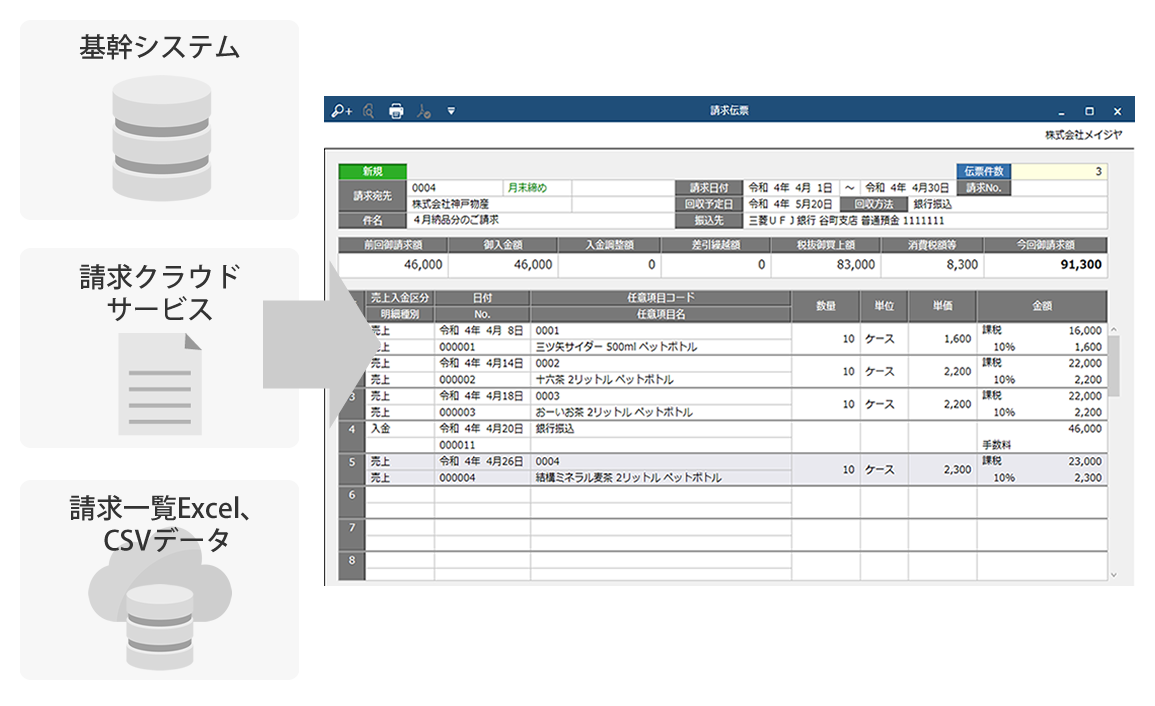Click the scrollbar up arrow in item grid

point(1115,329)
